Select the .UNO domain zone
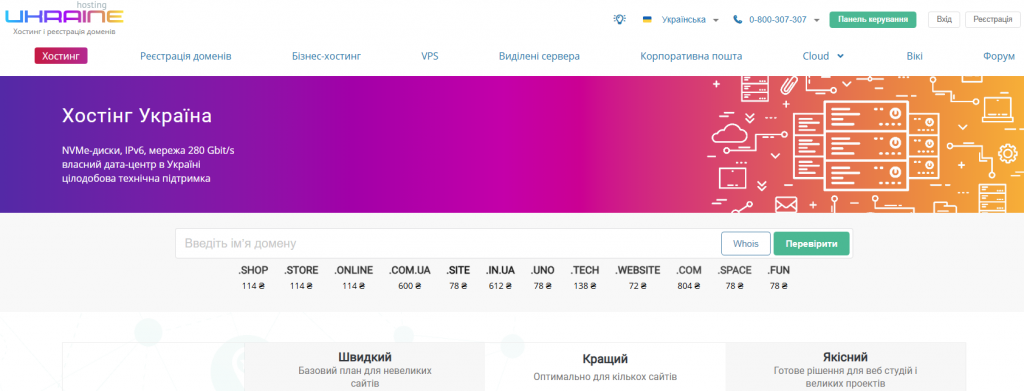 click(543, 270)
